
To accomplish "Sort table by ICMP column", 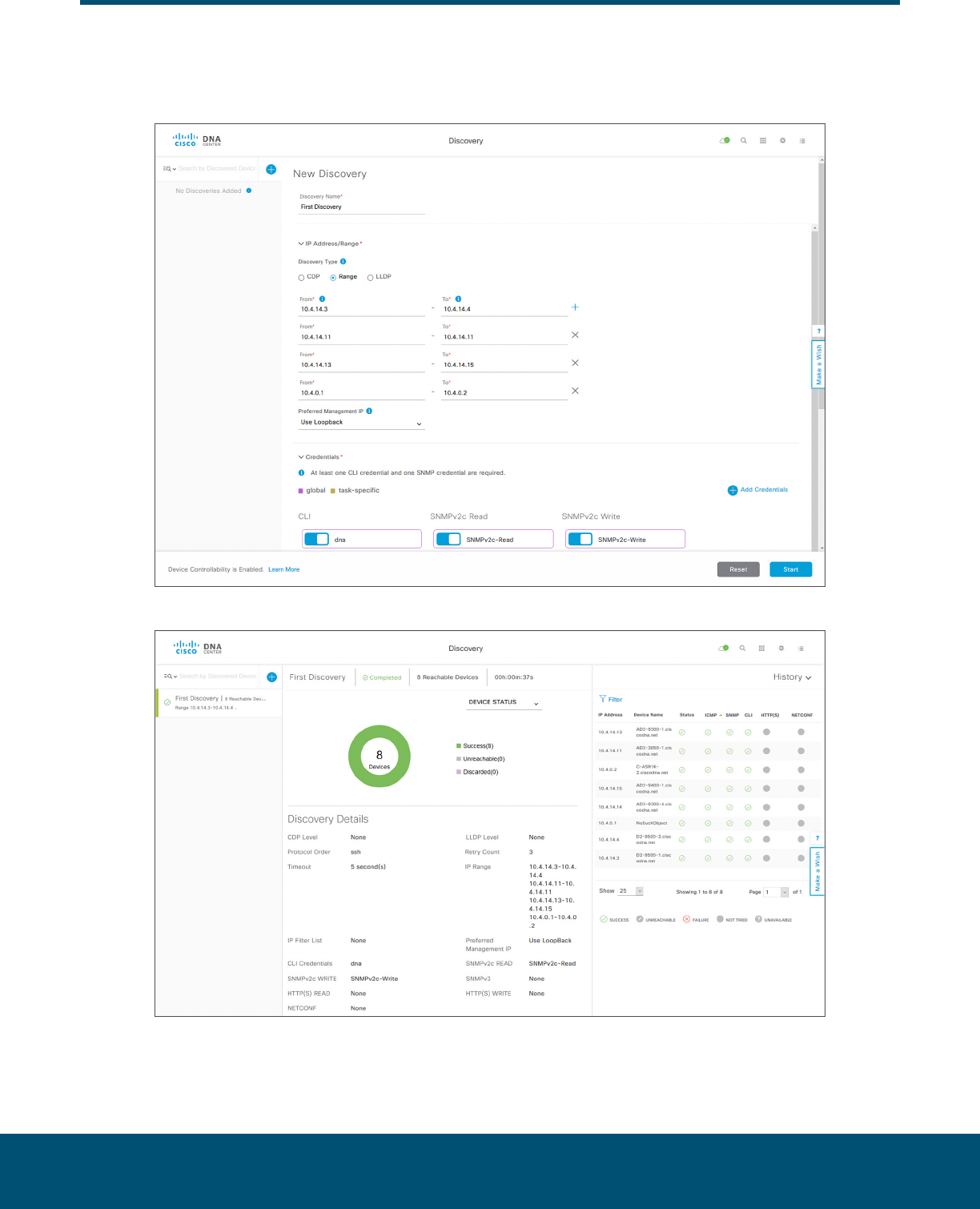I will coord(713,715).
